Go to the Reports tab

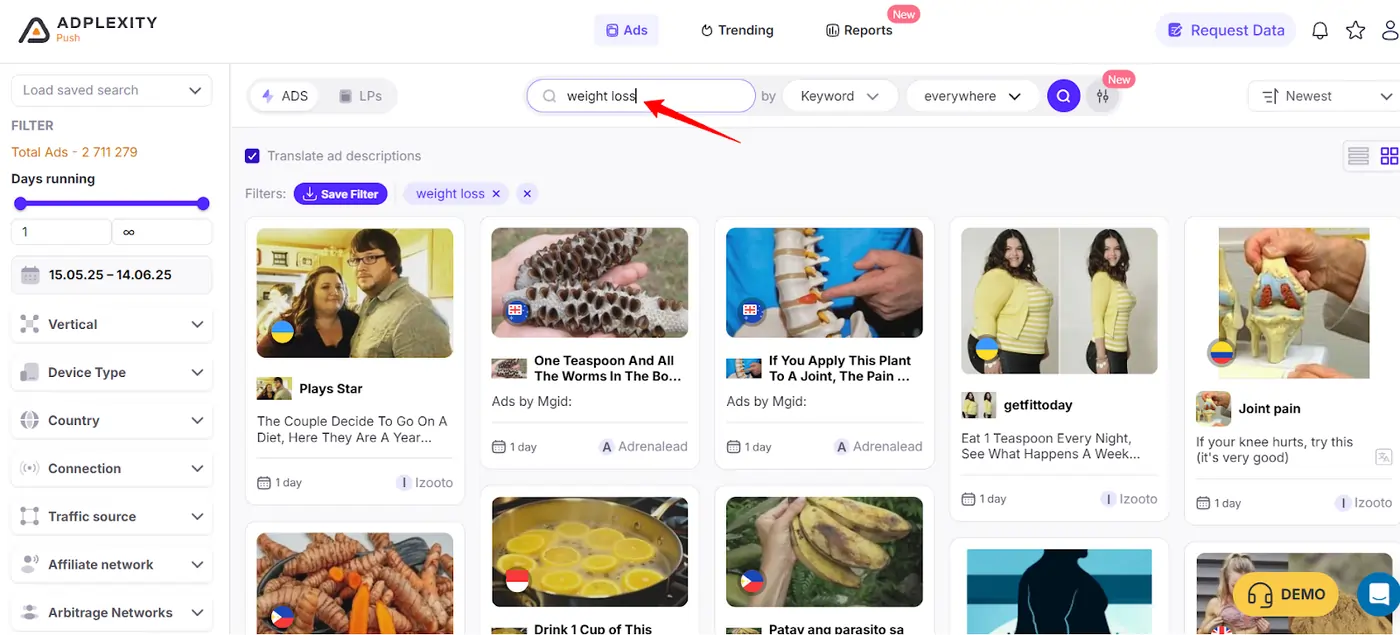pos(859,30)
